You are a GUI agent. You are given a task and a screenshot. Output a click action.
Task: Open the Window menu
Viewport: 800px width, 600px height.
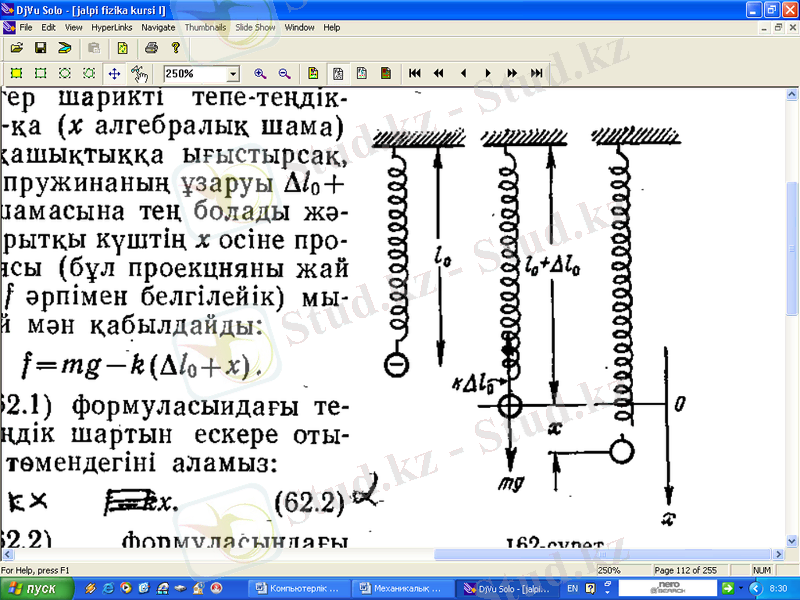coord(299,28)
